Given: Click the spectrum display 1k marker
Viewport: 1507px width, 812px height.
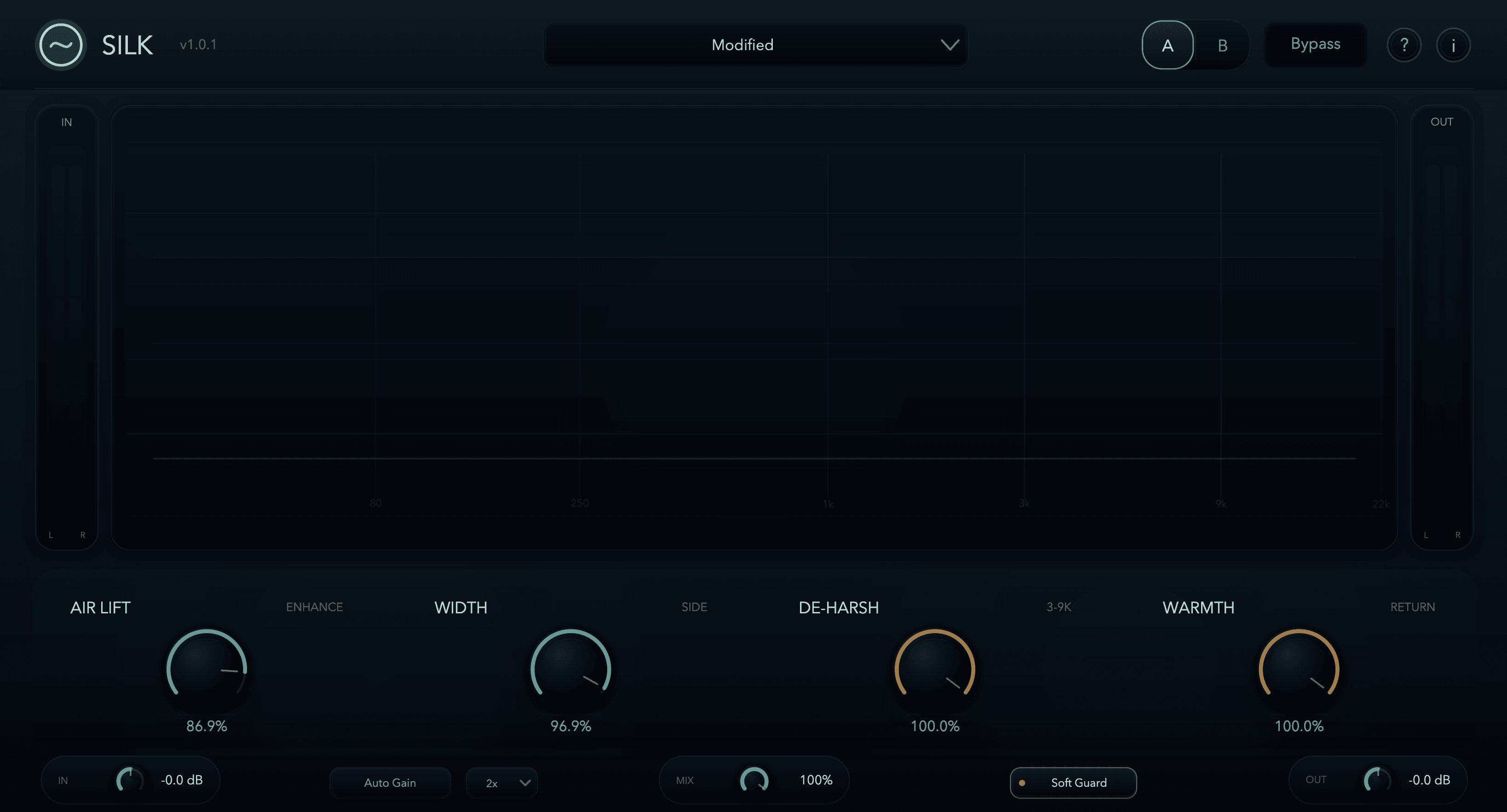Looking at the screenshot, I should (828, 504).
